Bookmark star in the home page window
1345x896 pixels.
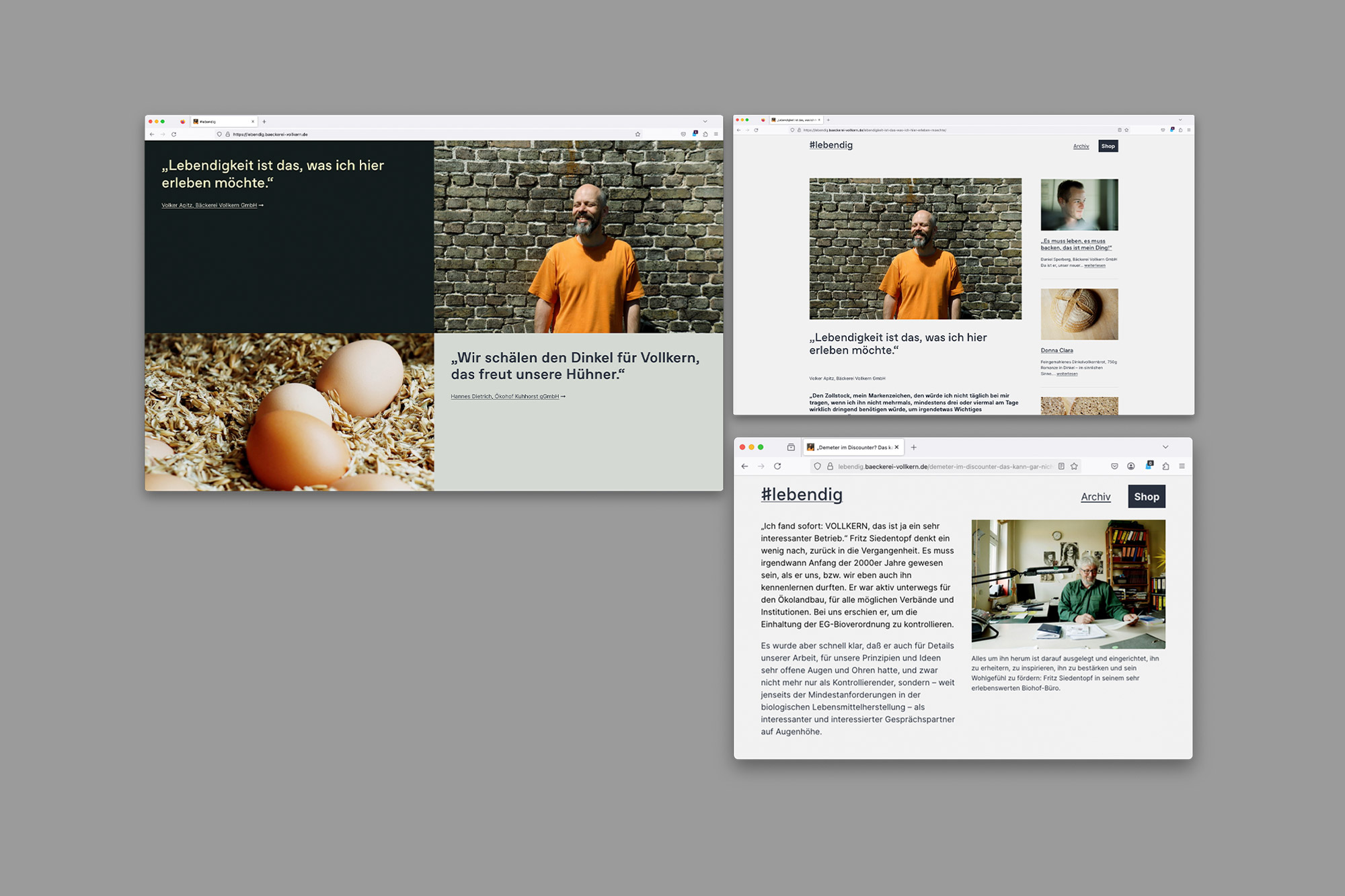coord(638,134)
